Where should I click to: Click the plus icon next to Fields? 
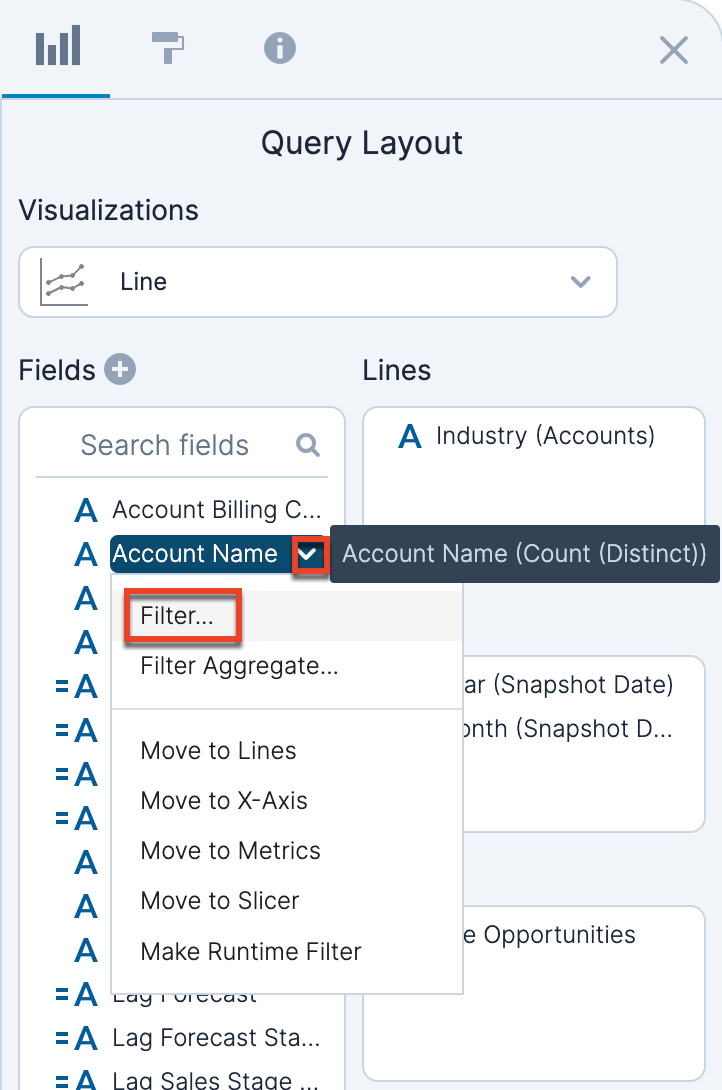(x=121, y=370)
